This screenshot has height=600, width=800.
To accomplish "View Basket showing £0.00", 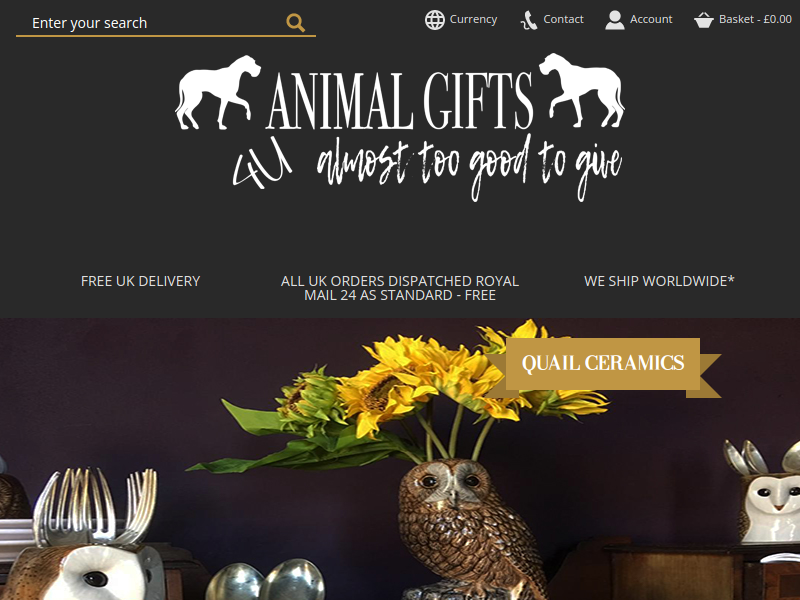I will (755, 19).
